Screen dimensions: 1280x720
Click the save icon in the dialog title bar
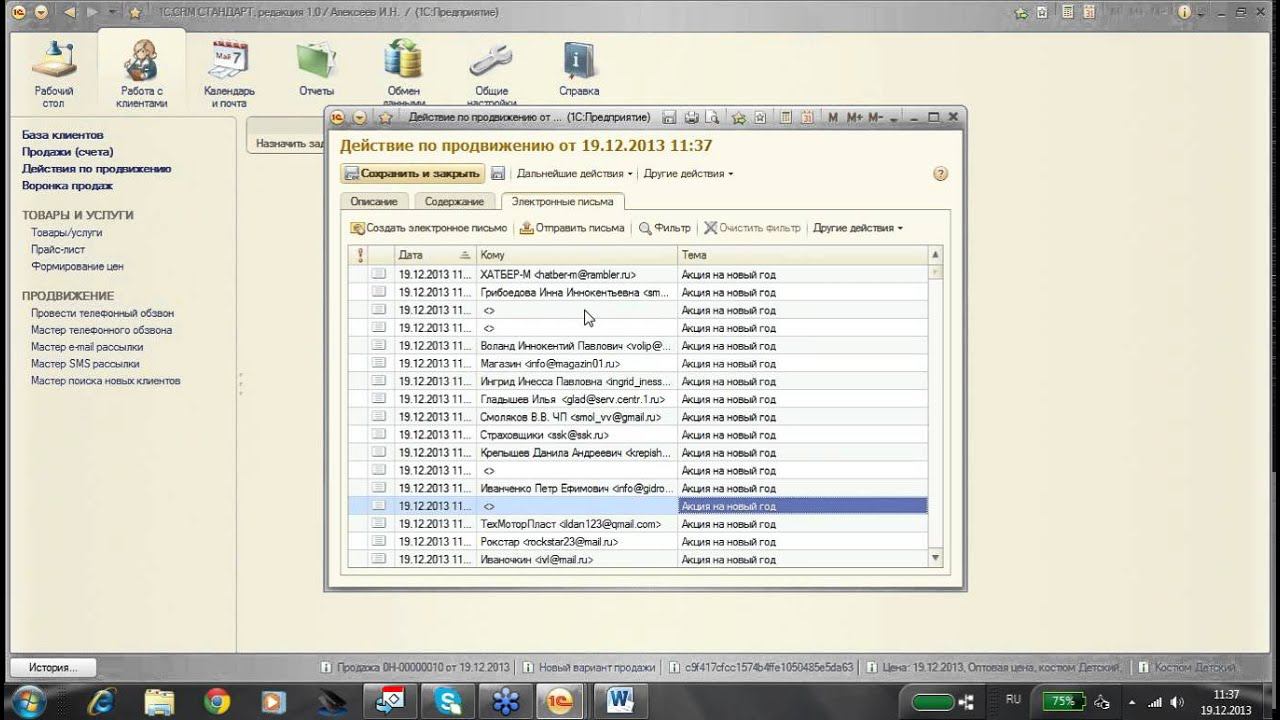(x=669, y=118)
